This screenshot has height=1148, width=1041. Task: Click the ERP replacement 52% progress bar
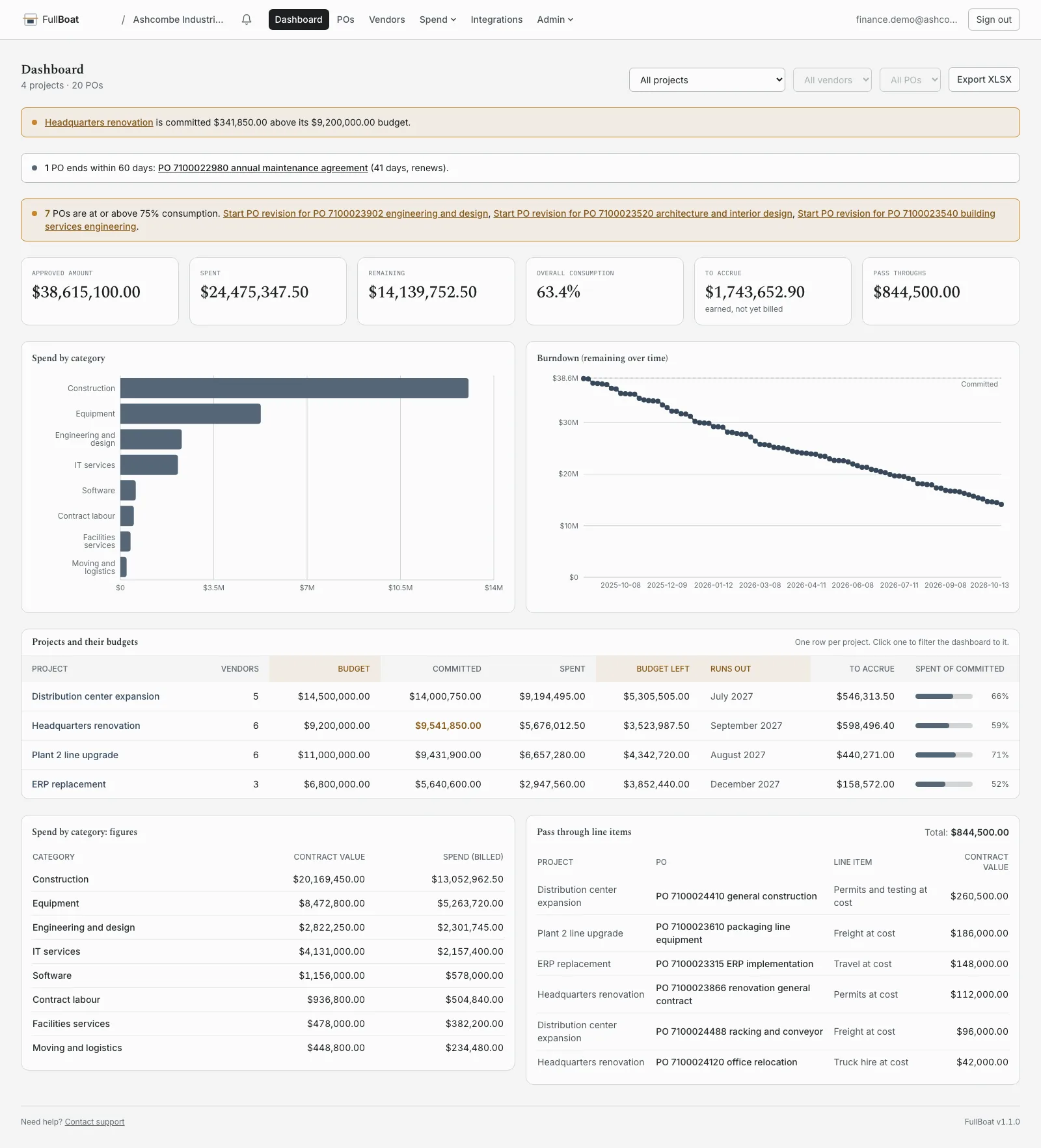[x=944, y=784]
